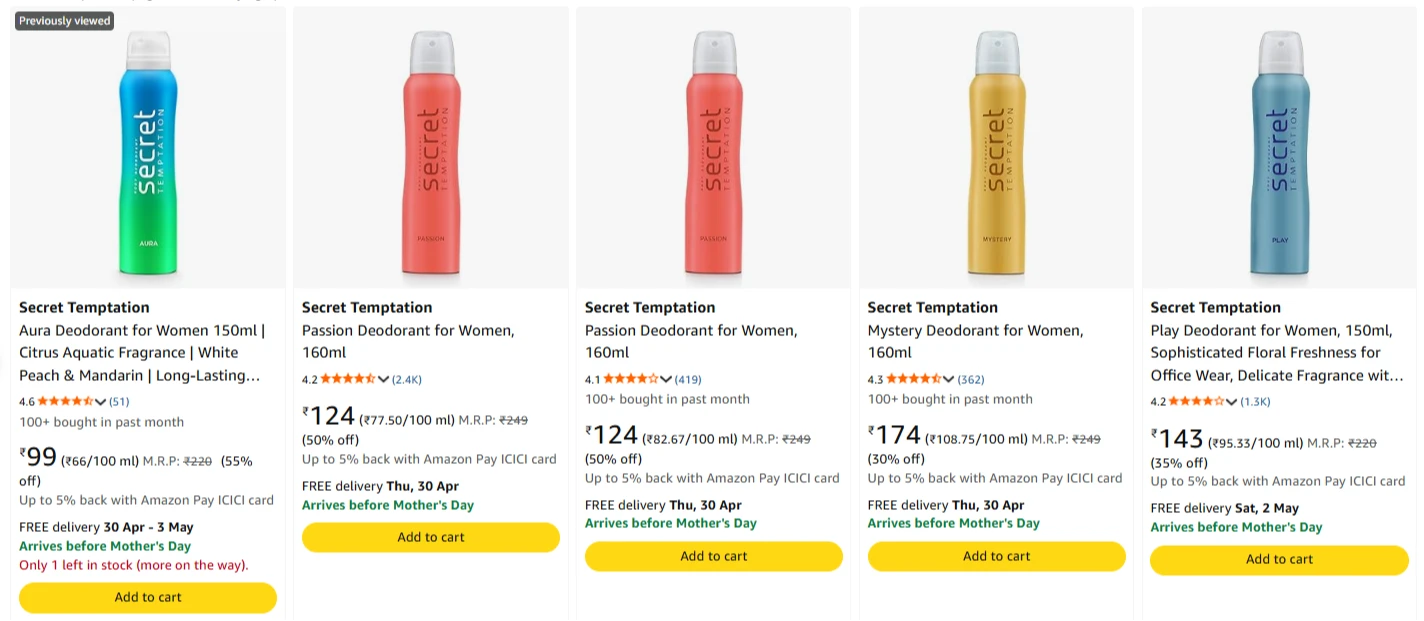1424x621 pixels.
Task: Click the star rating icons for Aura Deodorant
Action: [65, 401]
